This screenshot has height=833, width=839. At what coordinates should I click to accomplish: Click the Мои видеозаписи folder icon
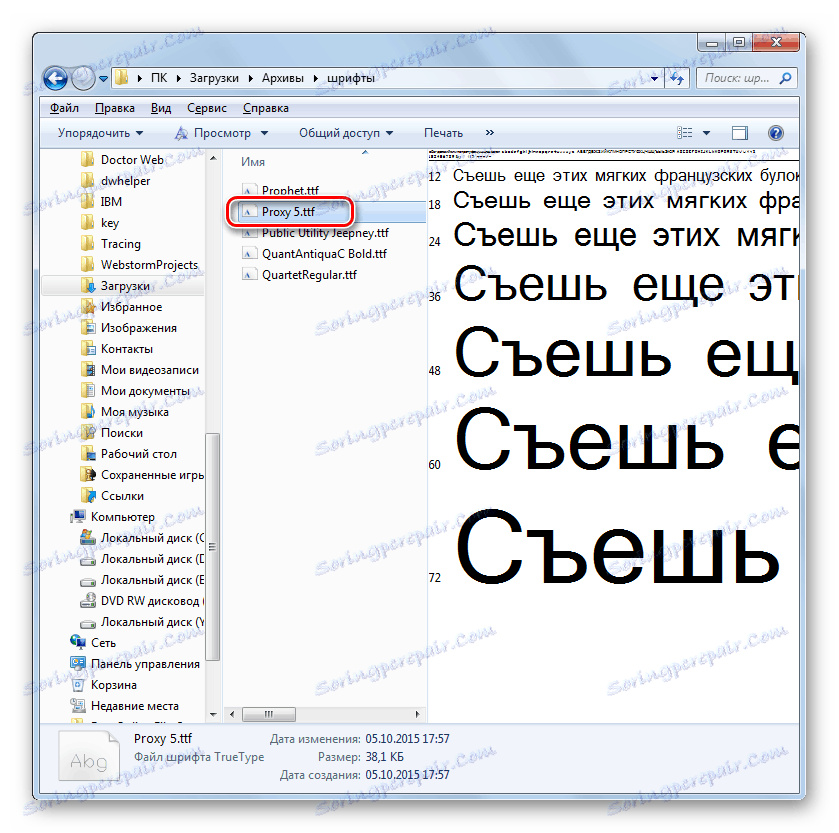(x=87, y=370)
